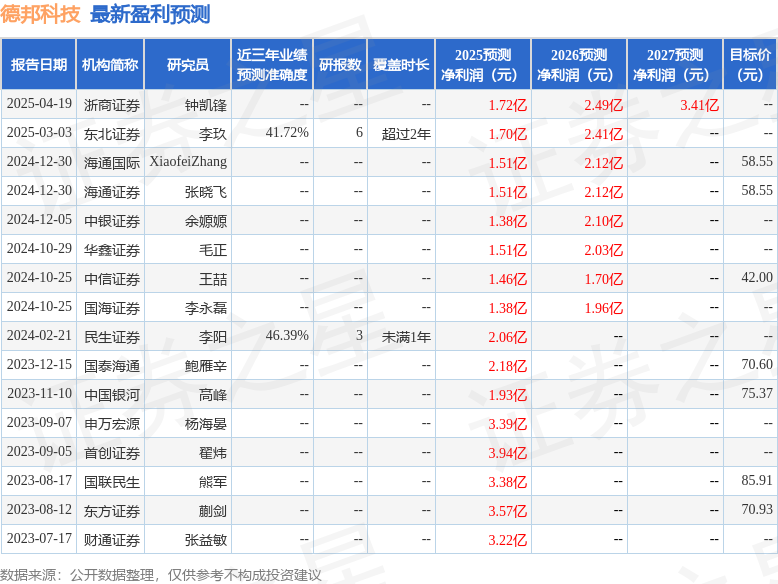The image size is (778, 584).
Task: Click 申万宏源 institution cell
Action: tap(112, 424)
